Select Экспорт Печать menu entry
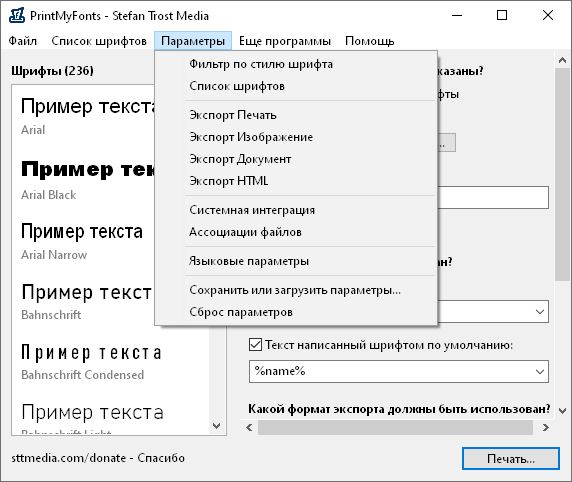This screenshot has height=482, width=572. click(x=296, y=115)
